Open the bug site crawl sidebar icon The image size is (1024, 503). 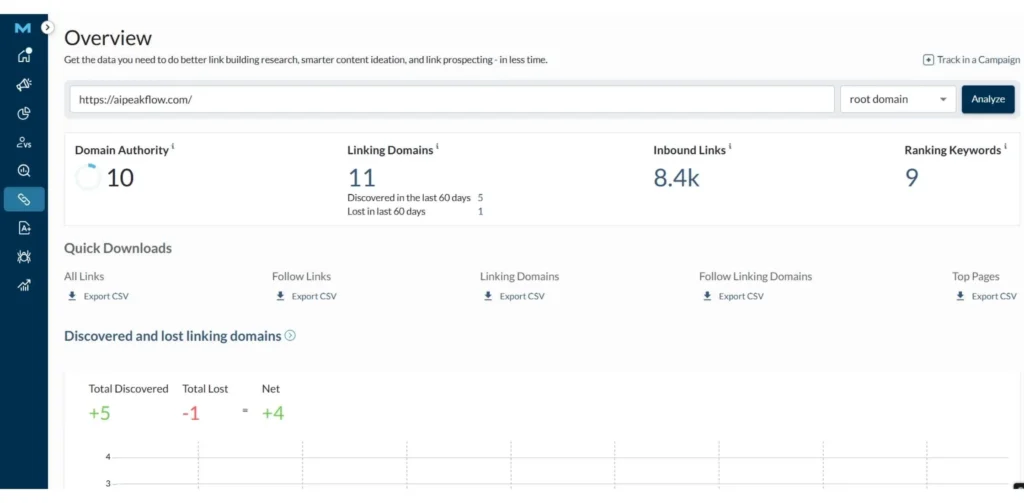pos(24,257)
